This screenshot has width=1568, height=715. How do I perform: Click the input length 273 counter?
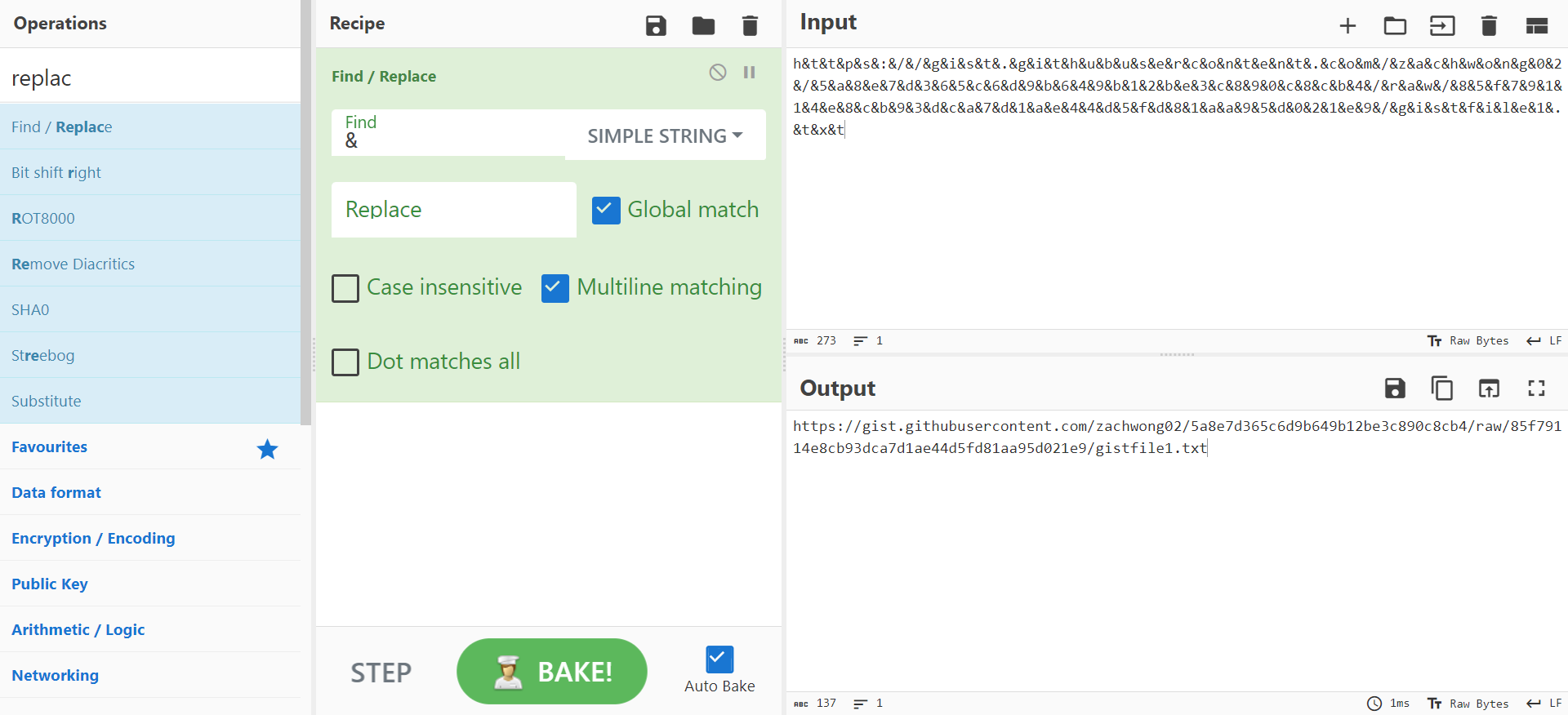tap(816, 341)
